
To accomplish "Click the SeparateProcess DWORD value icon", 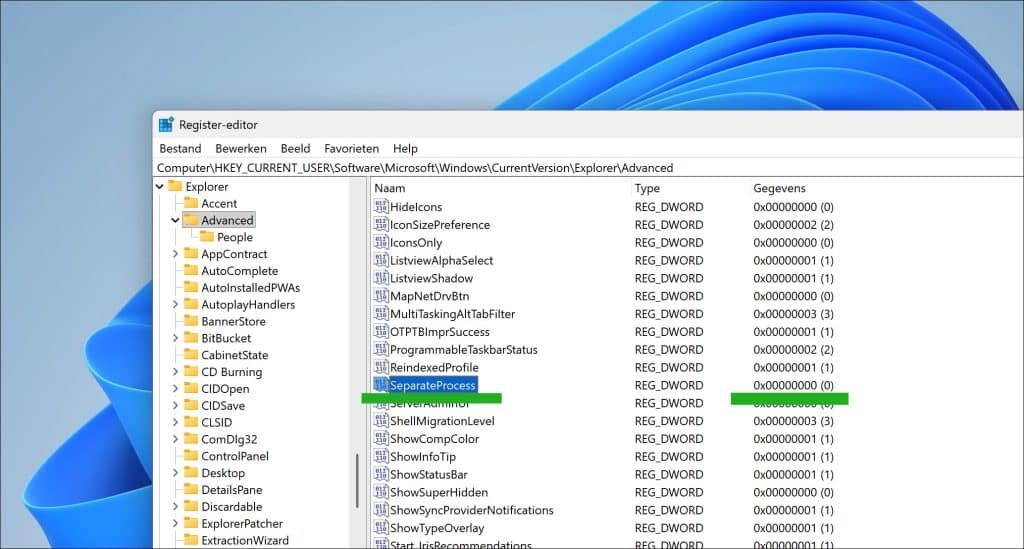I will click(381, 385).
